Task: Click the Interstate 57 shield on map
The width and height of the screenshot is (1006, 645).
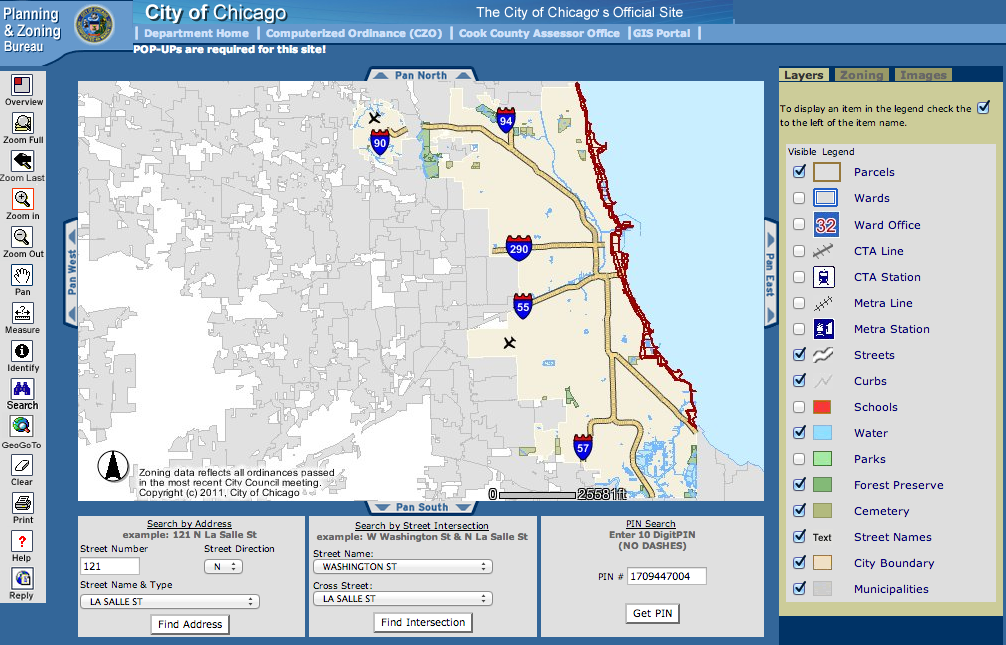Action: (x=583, y=447)
